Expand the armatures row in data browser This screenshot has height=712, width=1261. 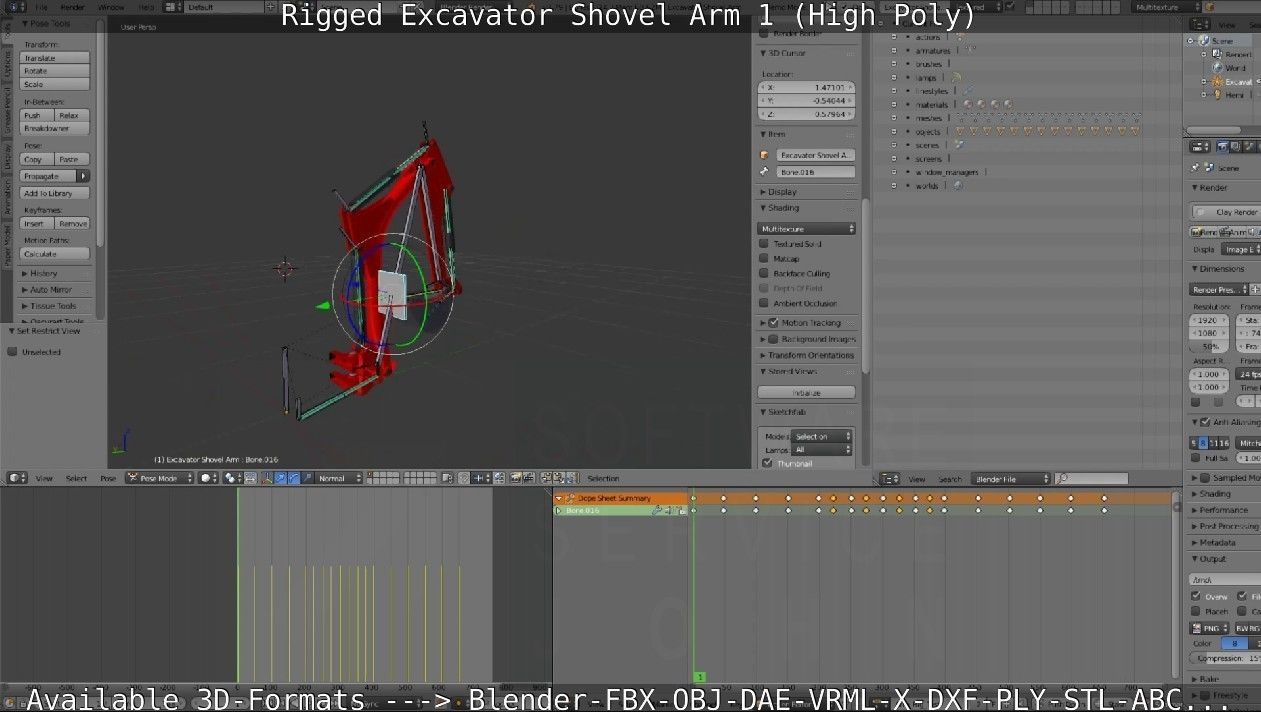pos(895,50)
